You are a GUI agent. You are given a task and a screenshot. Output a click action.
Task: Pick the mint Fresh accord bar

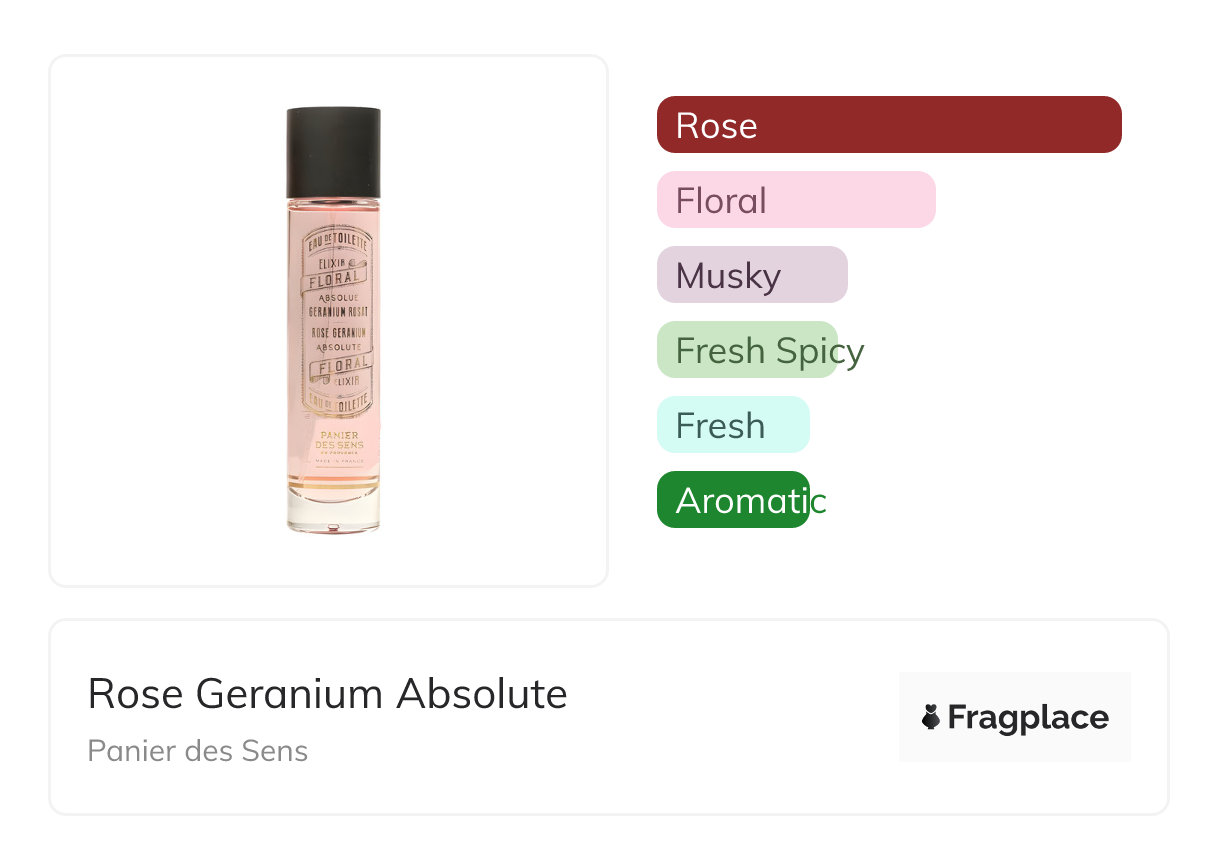[733, 425]
